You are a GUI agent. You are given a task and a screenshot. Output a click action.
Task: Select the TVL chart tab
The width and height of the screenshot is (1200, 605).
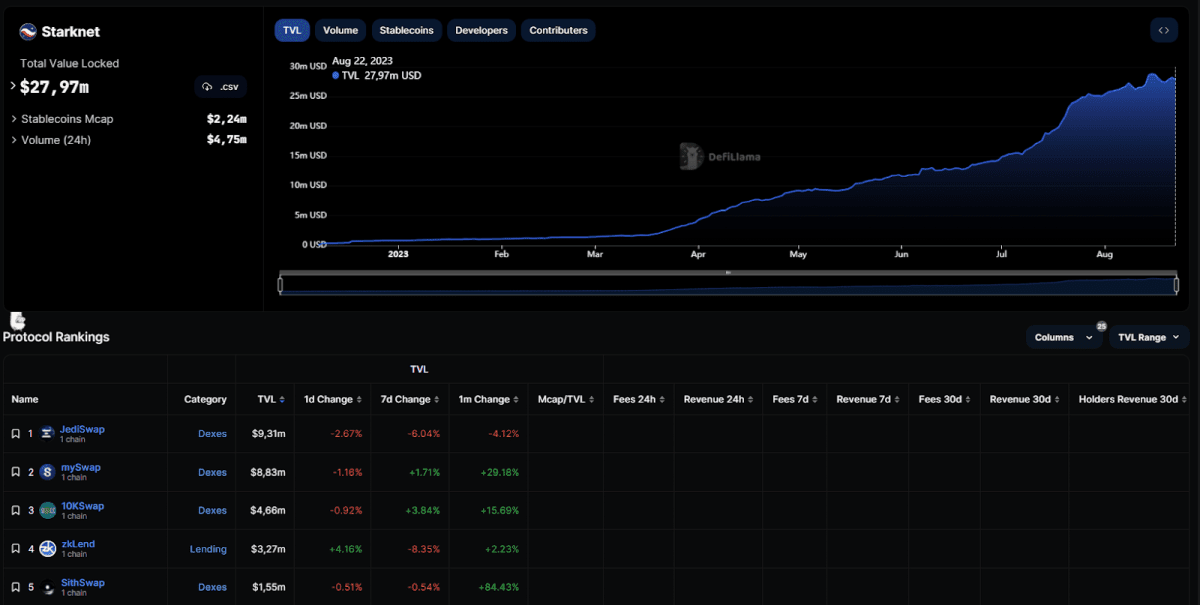[x=292, y=30]
